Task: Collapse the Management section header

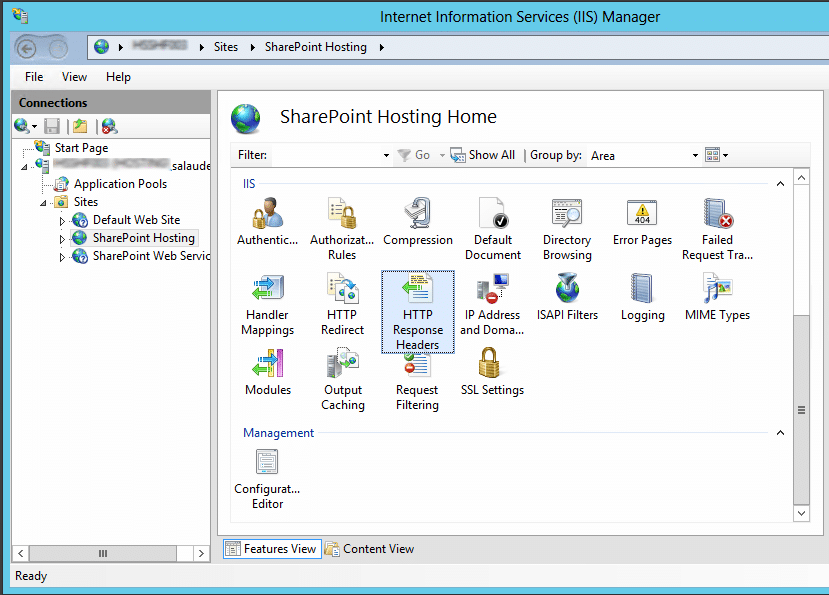Action: (779, 432)
